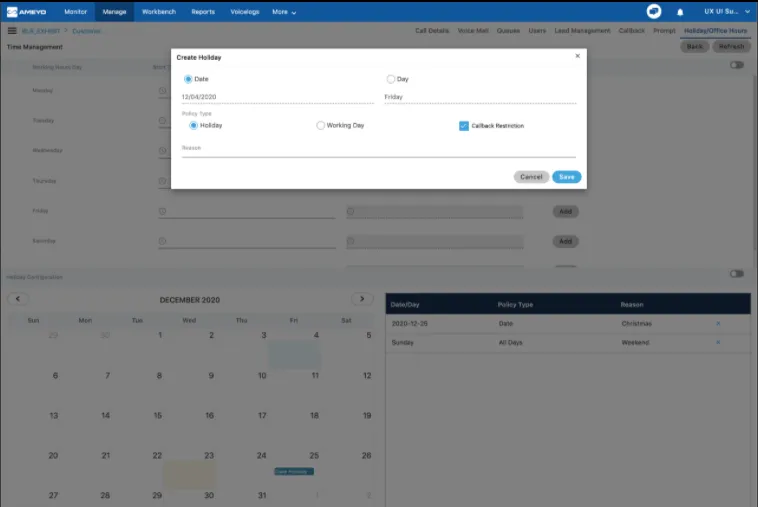Click the clock icon in Tuesday row
Viewport: 758px width, 507px height.
pyautogui.click(x=162, y=120)
